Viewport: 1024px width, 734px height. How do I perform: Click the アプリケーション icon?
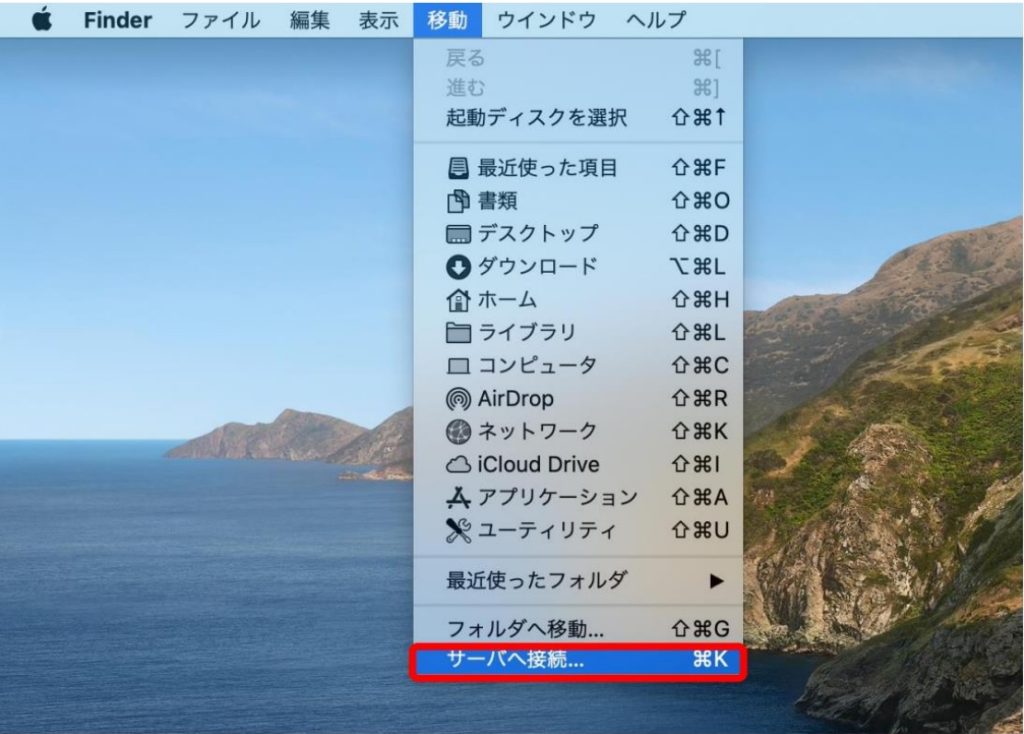click(x=458, y=498)
